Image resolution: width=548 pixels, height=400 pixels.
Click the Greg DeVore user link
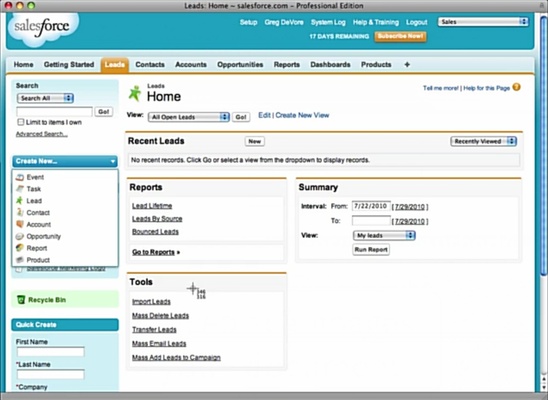point(284,22)
